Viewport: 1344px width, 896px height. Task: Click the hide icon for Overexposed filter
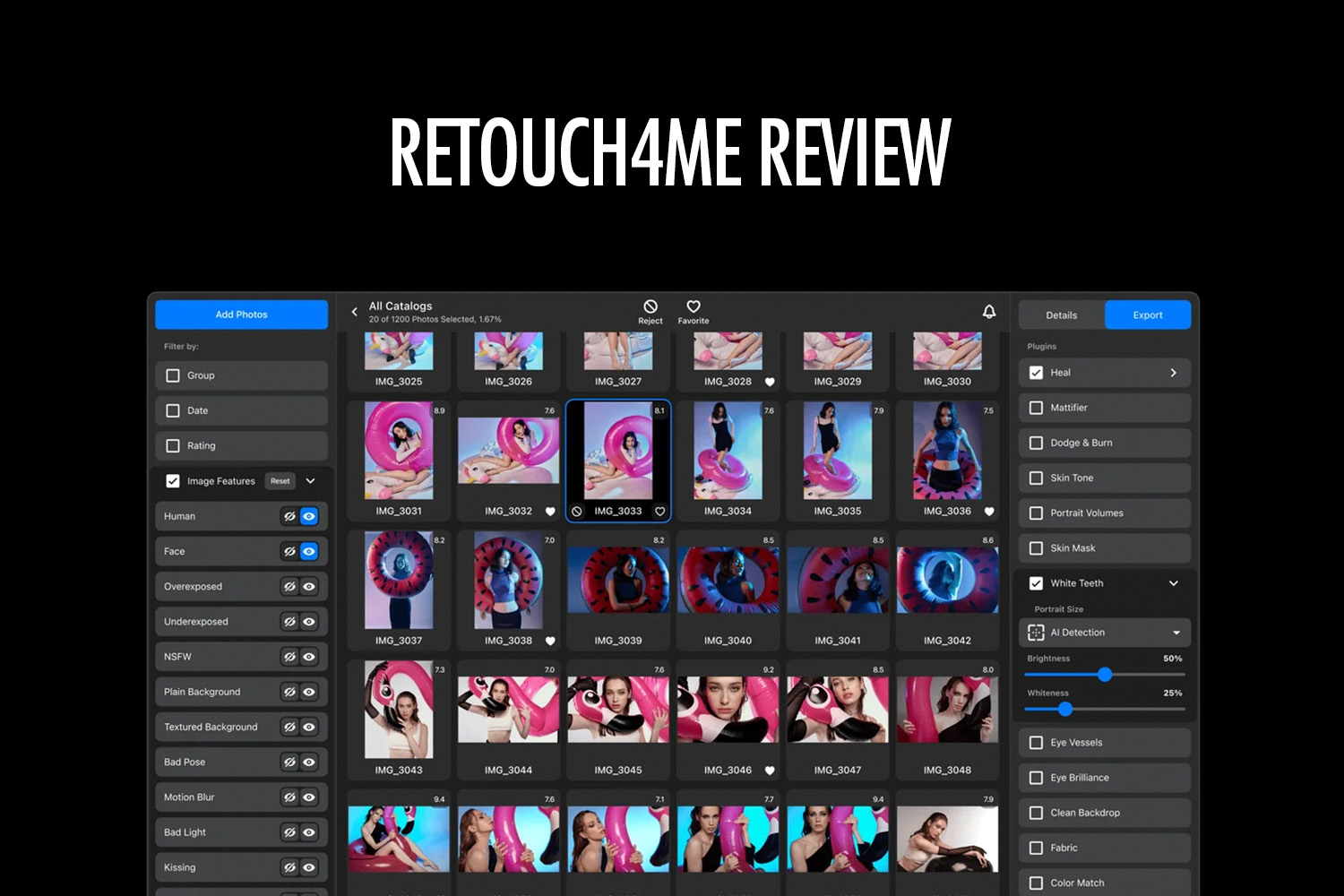click(289, 587)
